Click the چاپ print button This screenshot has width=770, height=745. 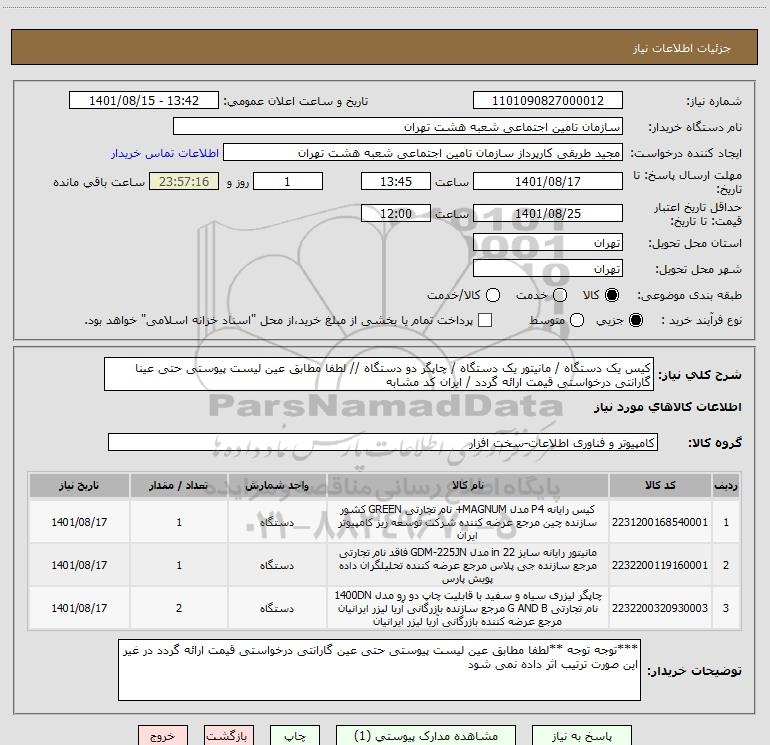[x=295, y=736]
